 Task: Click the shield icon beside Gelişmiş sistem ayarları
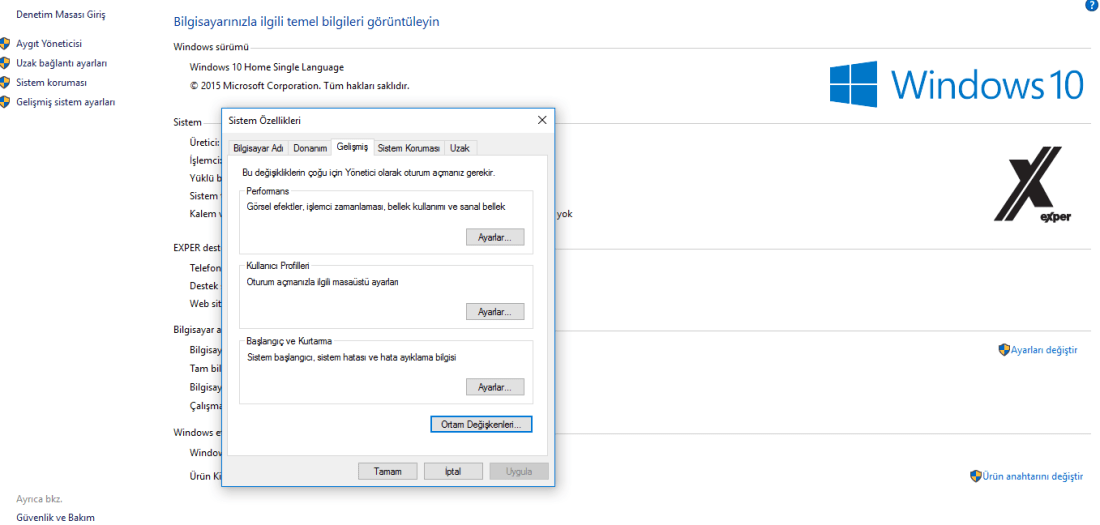(x=5, y=102)
